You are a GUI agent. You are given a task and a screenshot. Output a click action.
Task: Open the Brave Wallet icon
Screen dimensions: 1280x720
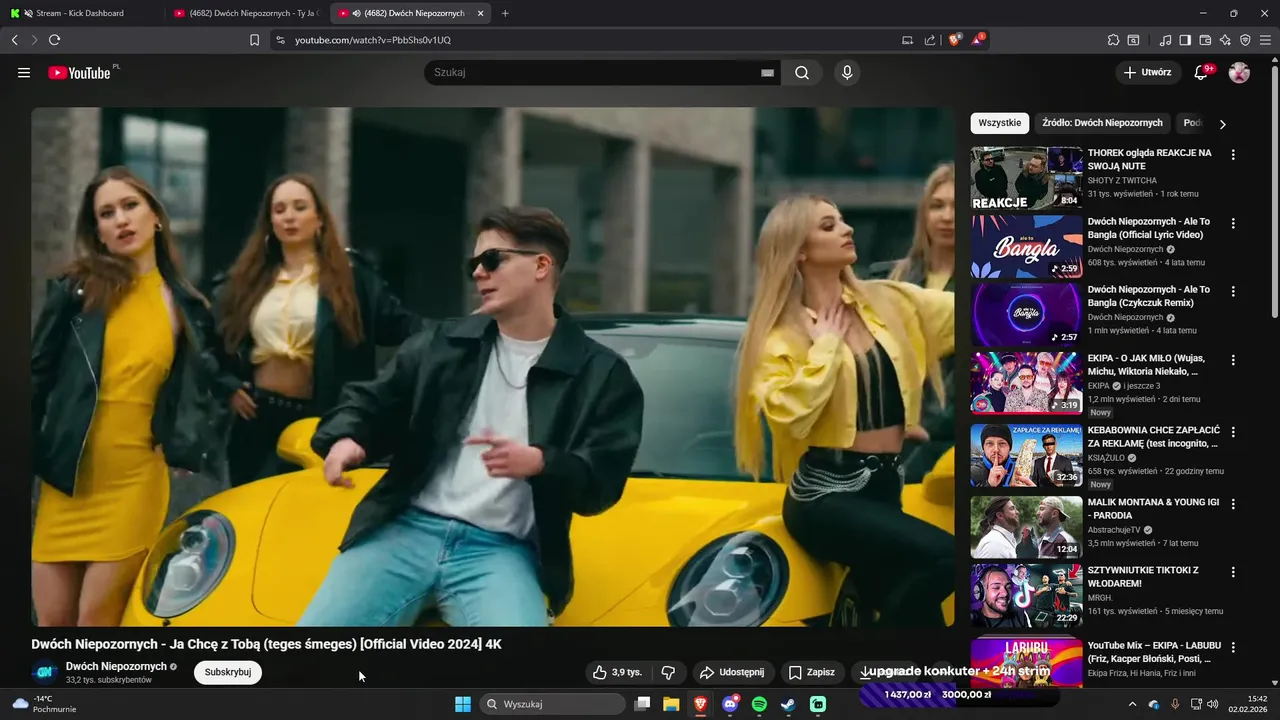click(x=1205, y=40)
